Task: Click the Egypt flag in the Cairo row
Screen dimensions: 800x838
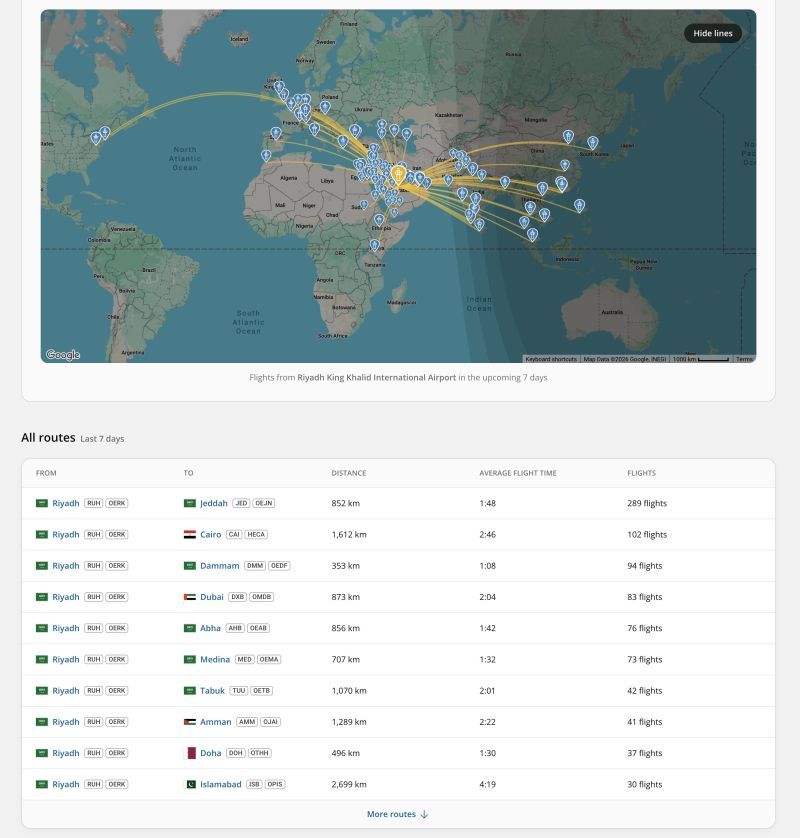Action: point(190,534)
